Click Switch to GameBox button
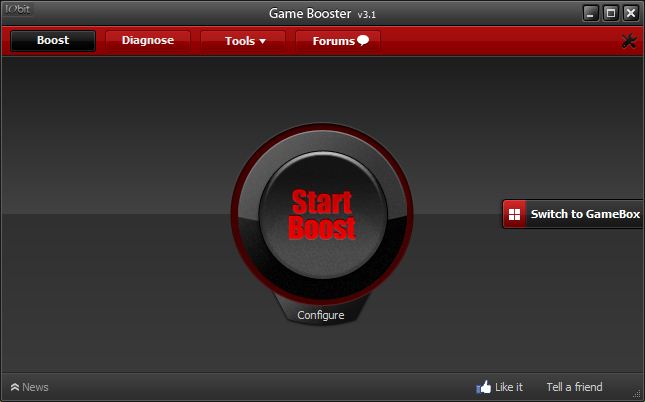This screenshot has width=645, height=402. point(573,214)
